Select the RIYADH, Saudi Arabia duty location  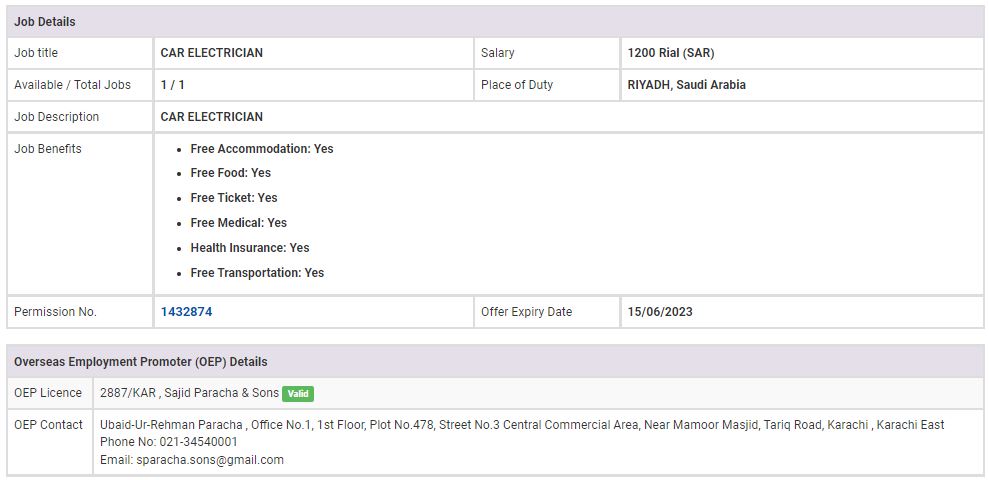tap(686, 85)
